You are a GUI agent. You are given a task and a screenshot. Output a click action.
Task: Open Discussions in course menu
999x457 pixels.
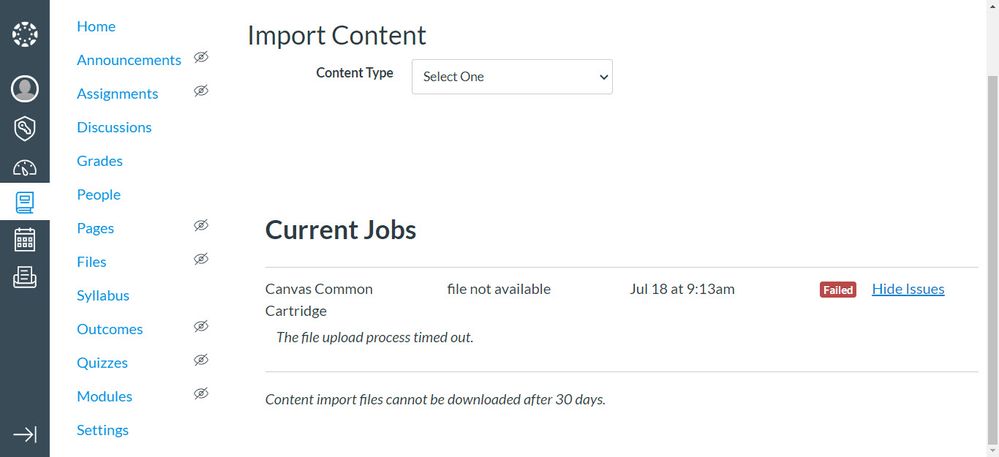[x=114, y=127]
